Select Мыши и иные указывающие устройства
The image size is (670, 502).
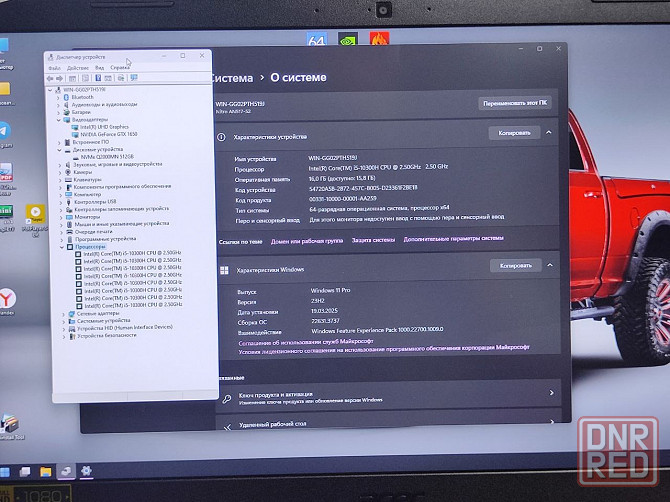(x=122, y=224)
